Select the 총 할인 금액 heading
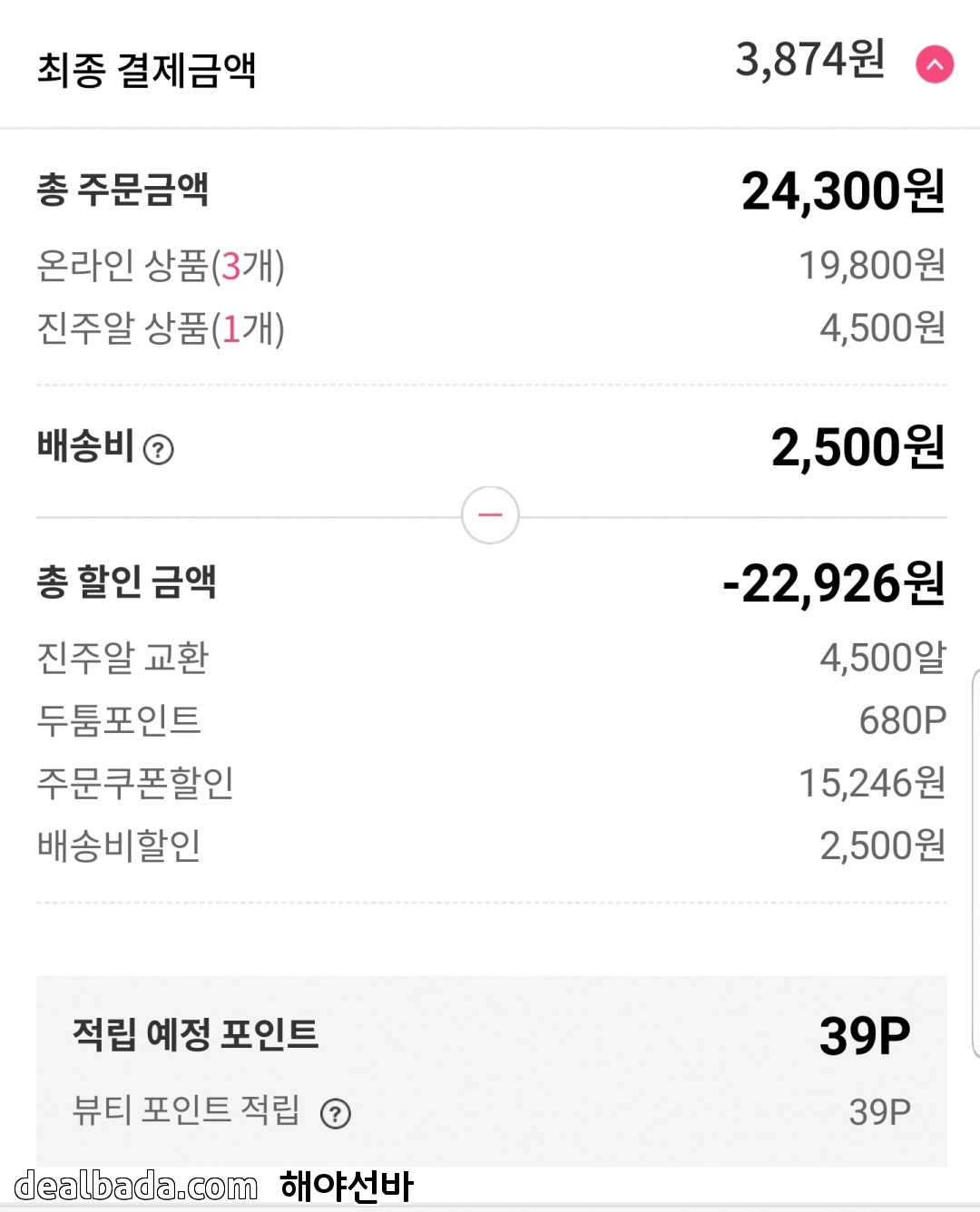Viewport: 980px width, 1212px height. tap(126, 582)
